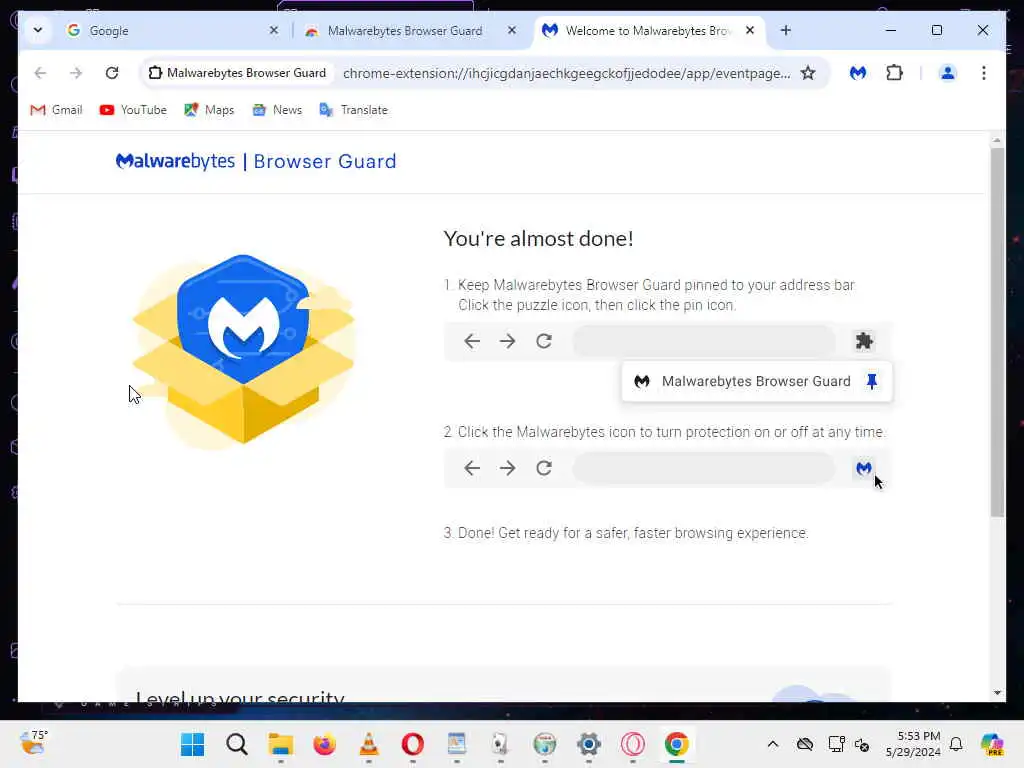This screenshot has width=1024, height=768.
Task: Switch to Malwarebytes Browser Guard store tab
Action: click(x=411, y=31)
